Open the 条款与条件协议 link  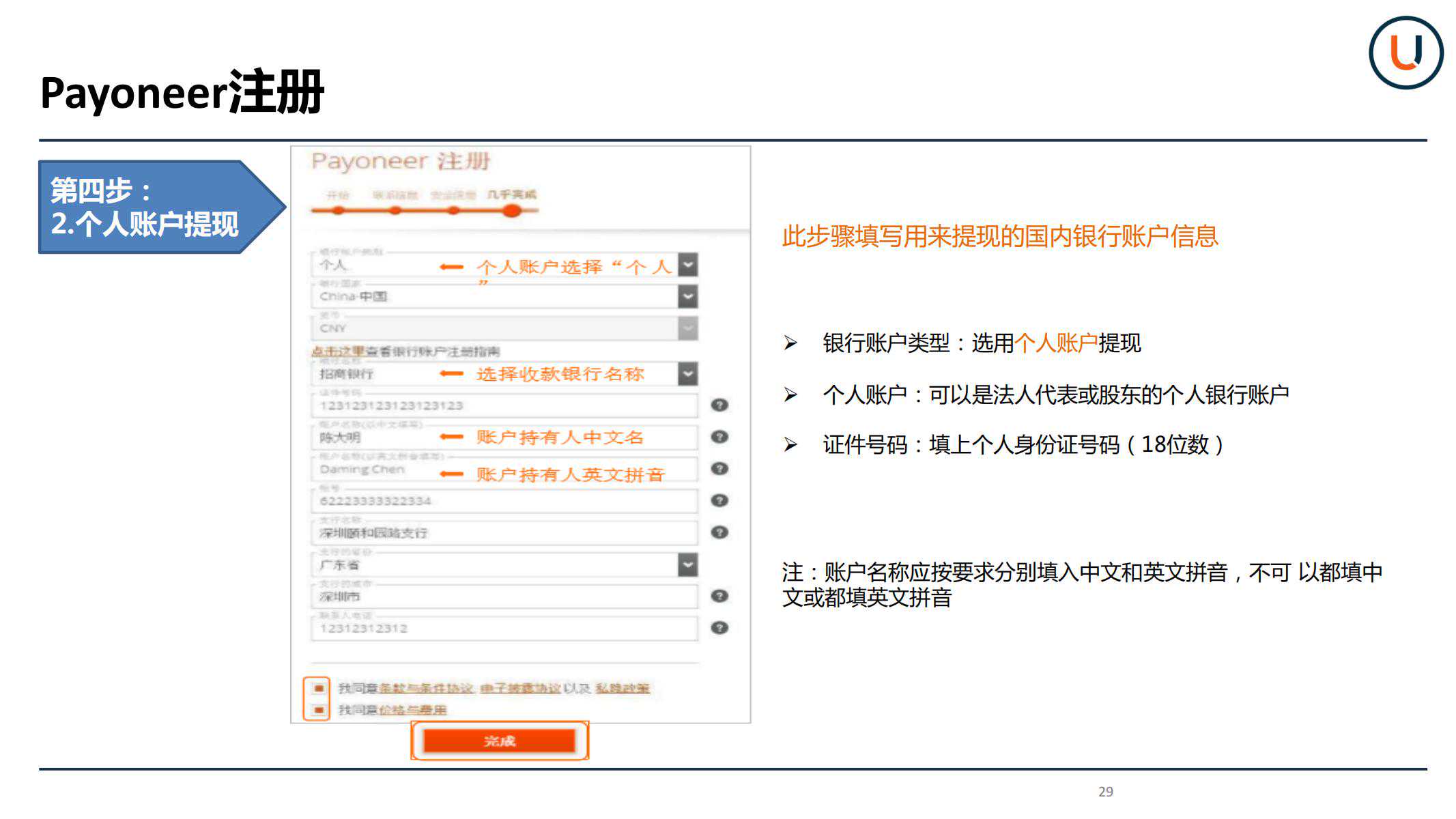tap(426, 688)
